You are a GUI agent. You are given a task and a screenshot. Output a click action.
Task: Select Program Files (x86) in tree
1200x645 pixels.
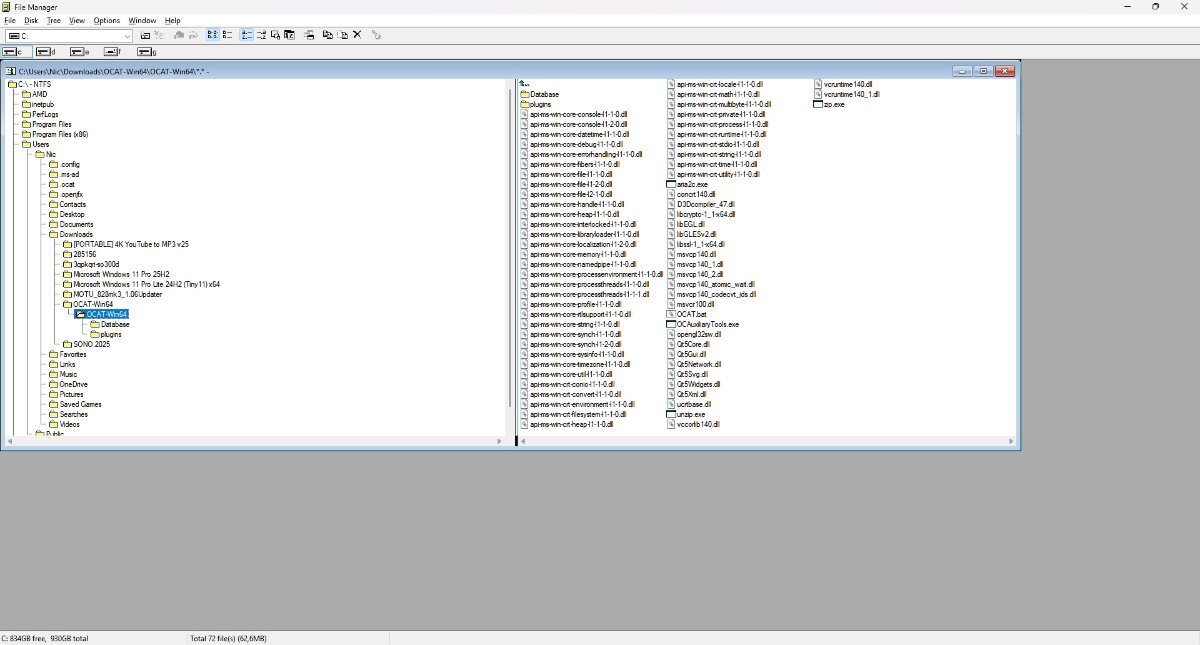tap(54, 134)
